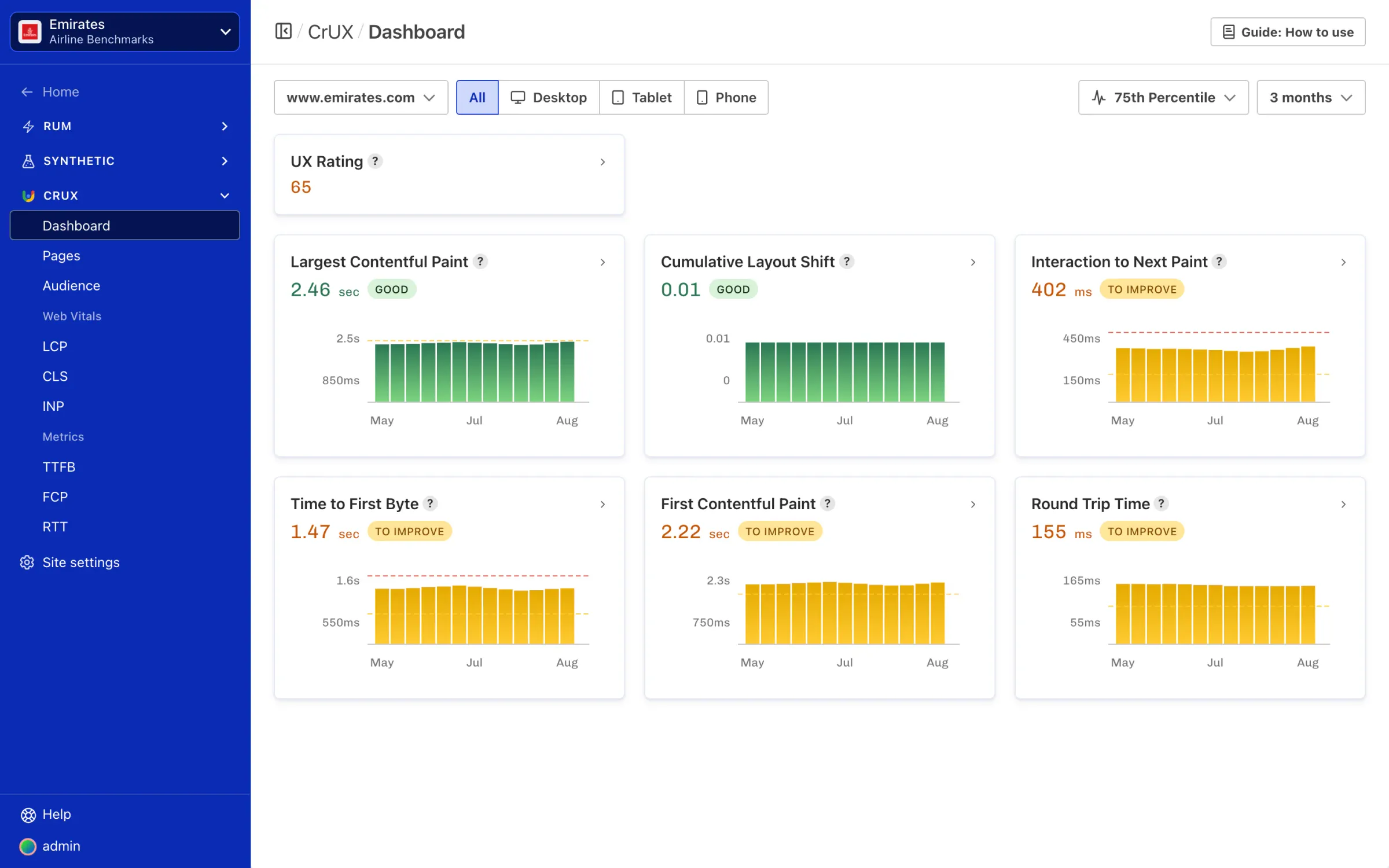Open CLS in sidebar
Image resolution: width=1389 pixels, height=868 pixels.
click(55, 376)
